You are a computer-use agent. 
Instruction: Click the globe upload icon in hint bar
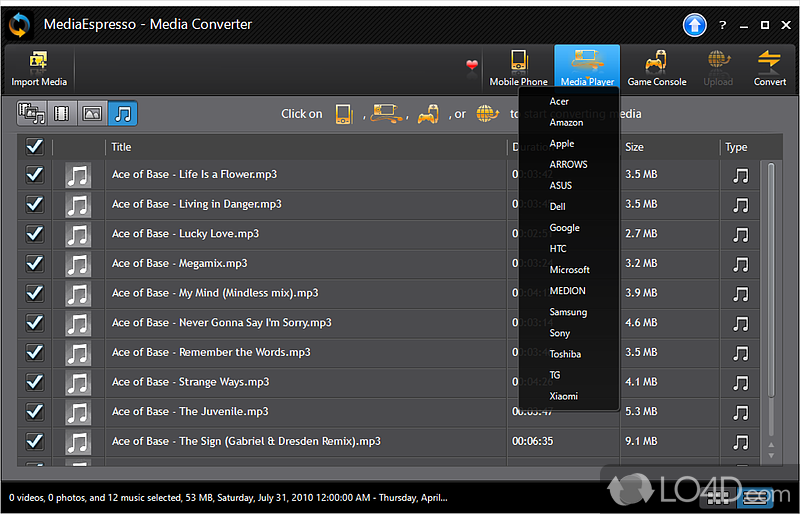pyautogui.click(x=487, y=113)
